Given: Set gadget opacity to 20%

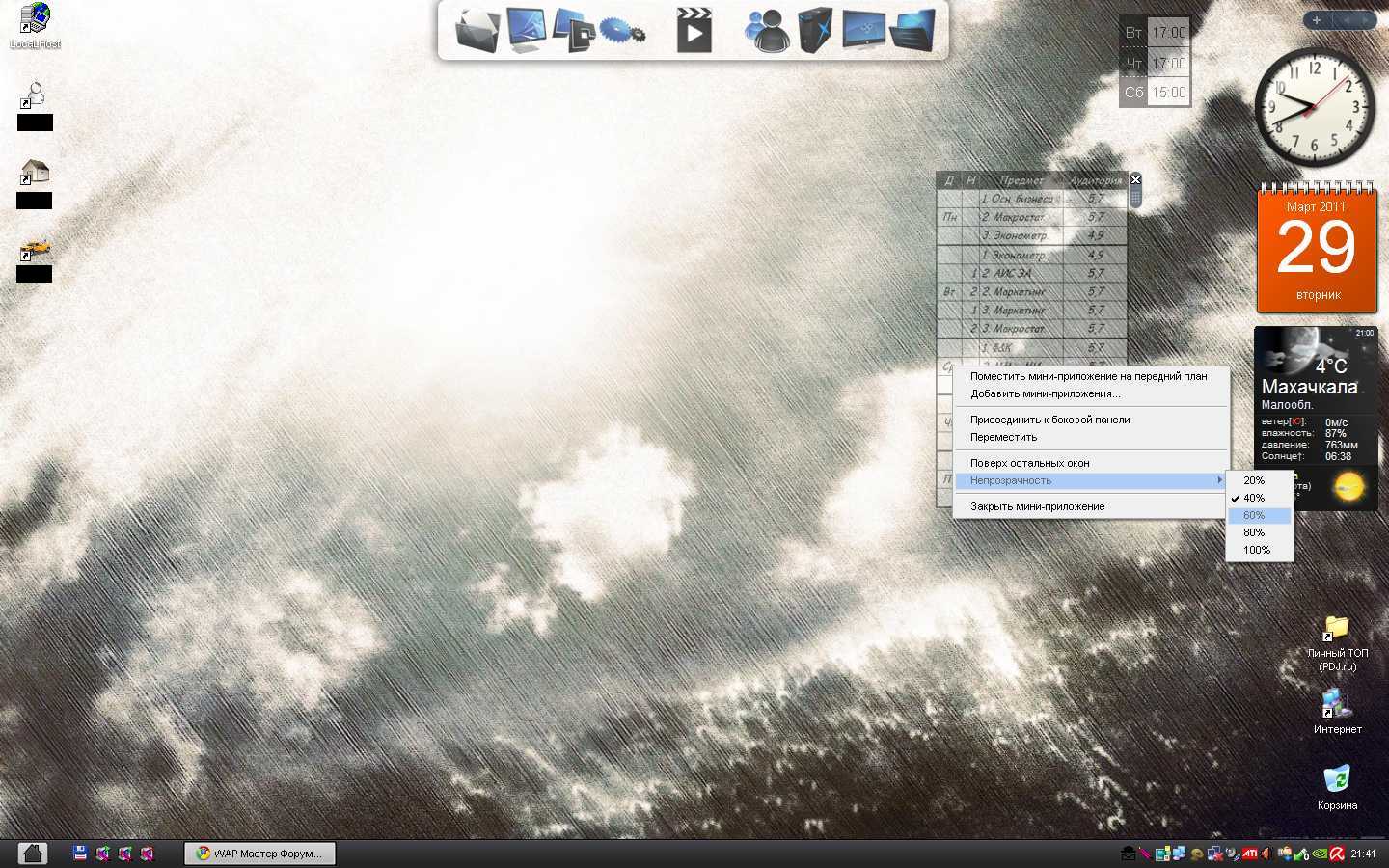Looking at the screenshot, I should click(1254, 480).
